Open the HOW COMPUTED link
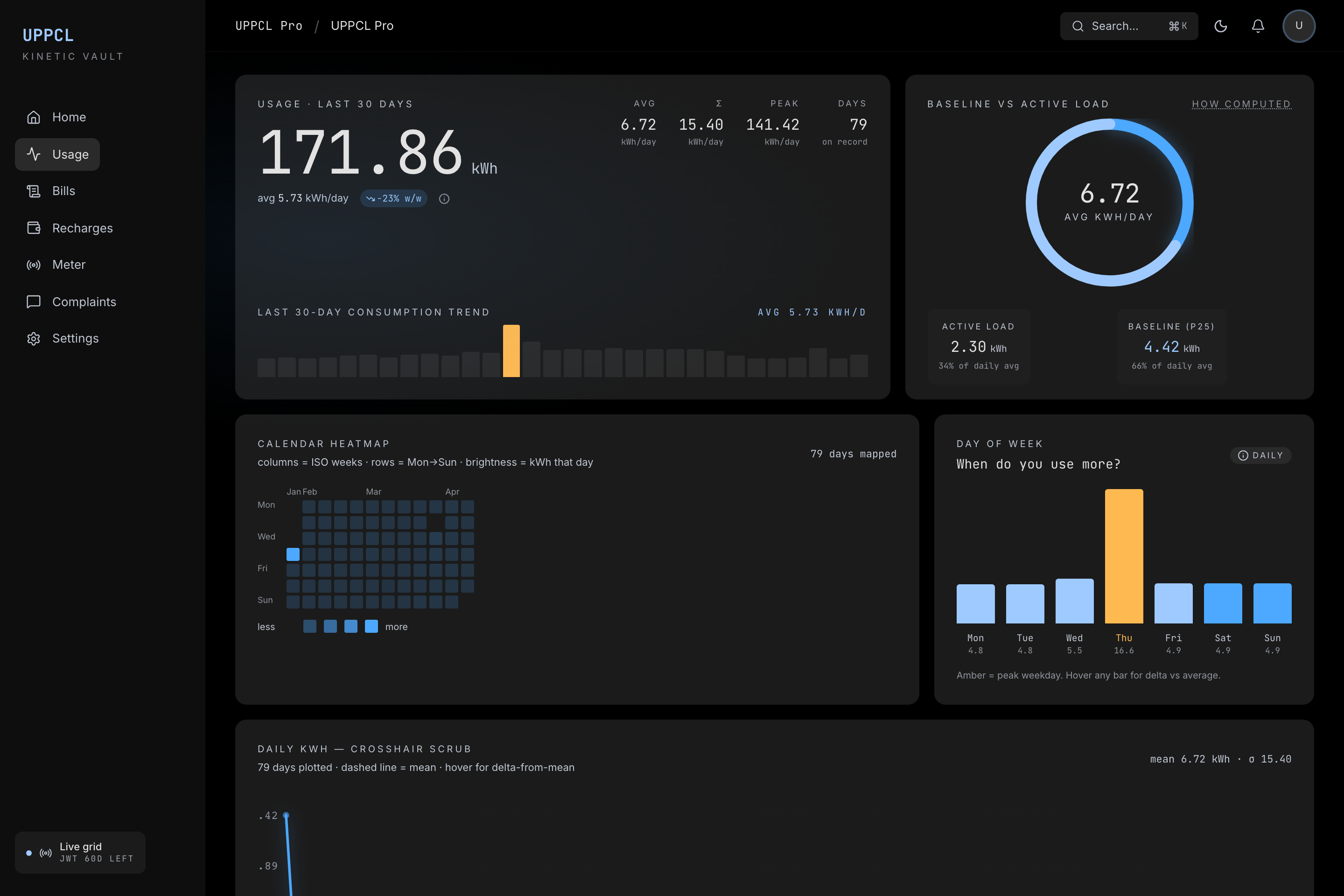Viewport: 1344px width, 896px height. click(x=1241, y=104)
